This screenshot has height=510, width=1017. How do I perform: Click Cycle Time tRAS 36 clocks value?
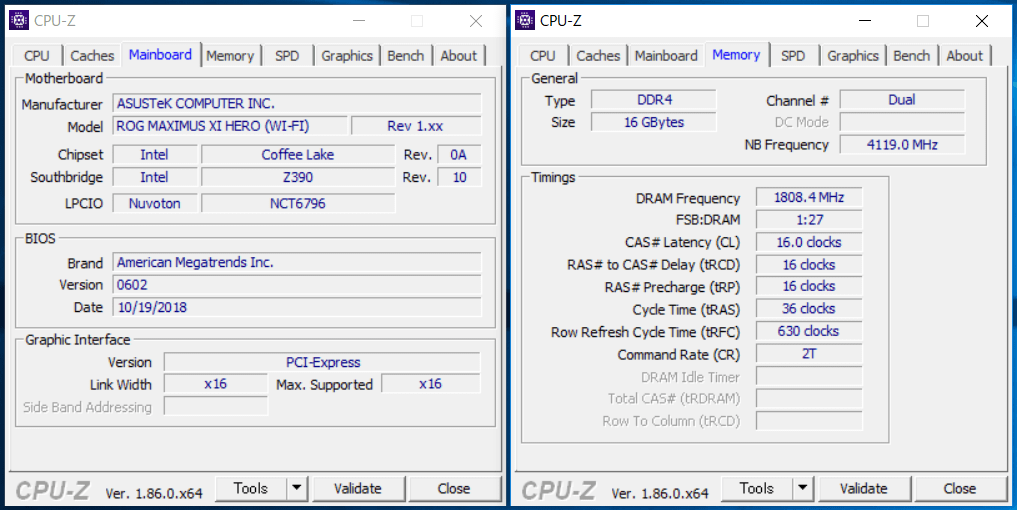pos(809,309)
